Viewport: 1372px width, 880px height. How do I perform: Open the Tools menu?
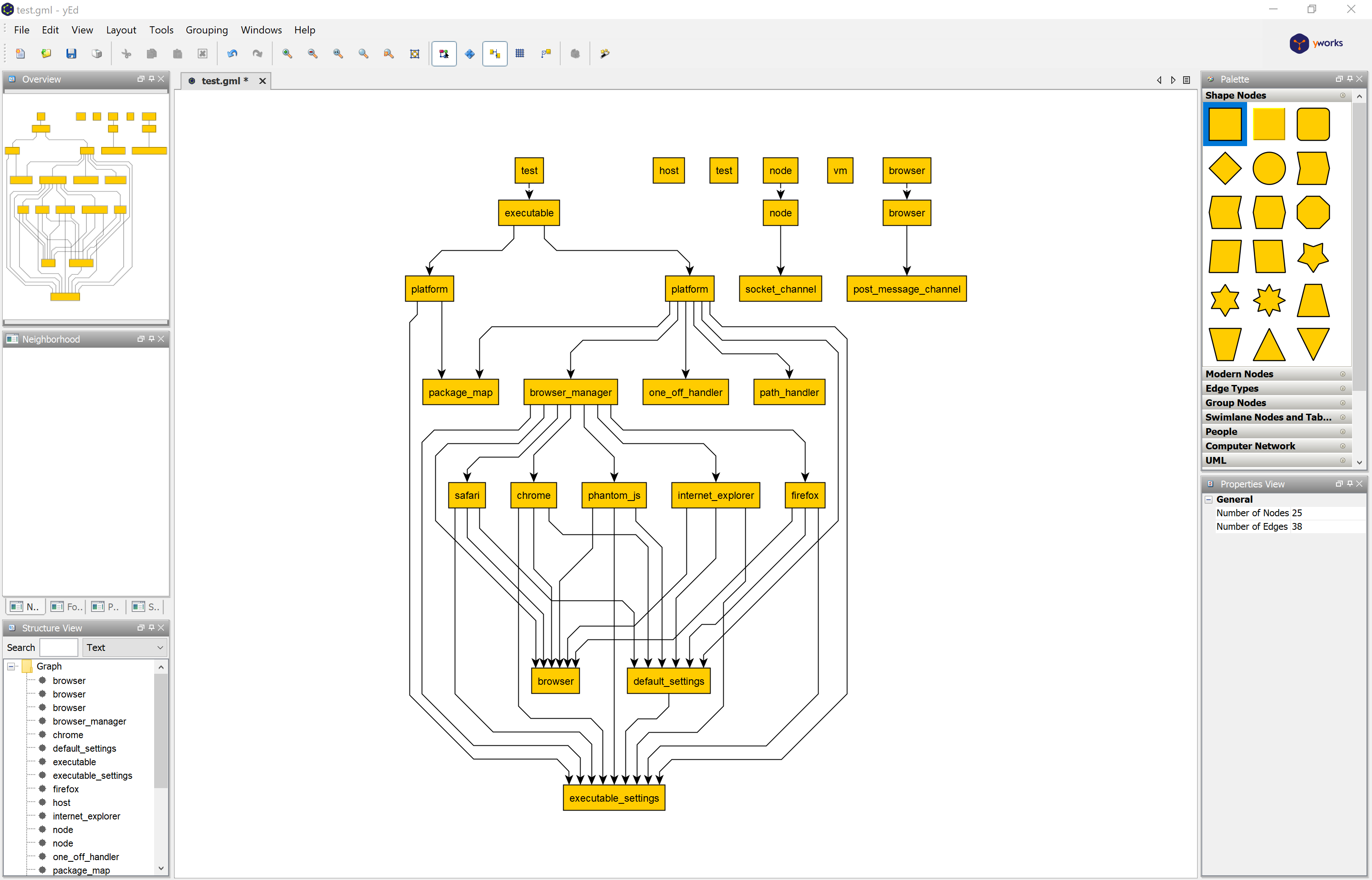pyautogui.click(x=161, y=30)
